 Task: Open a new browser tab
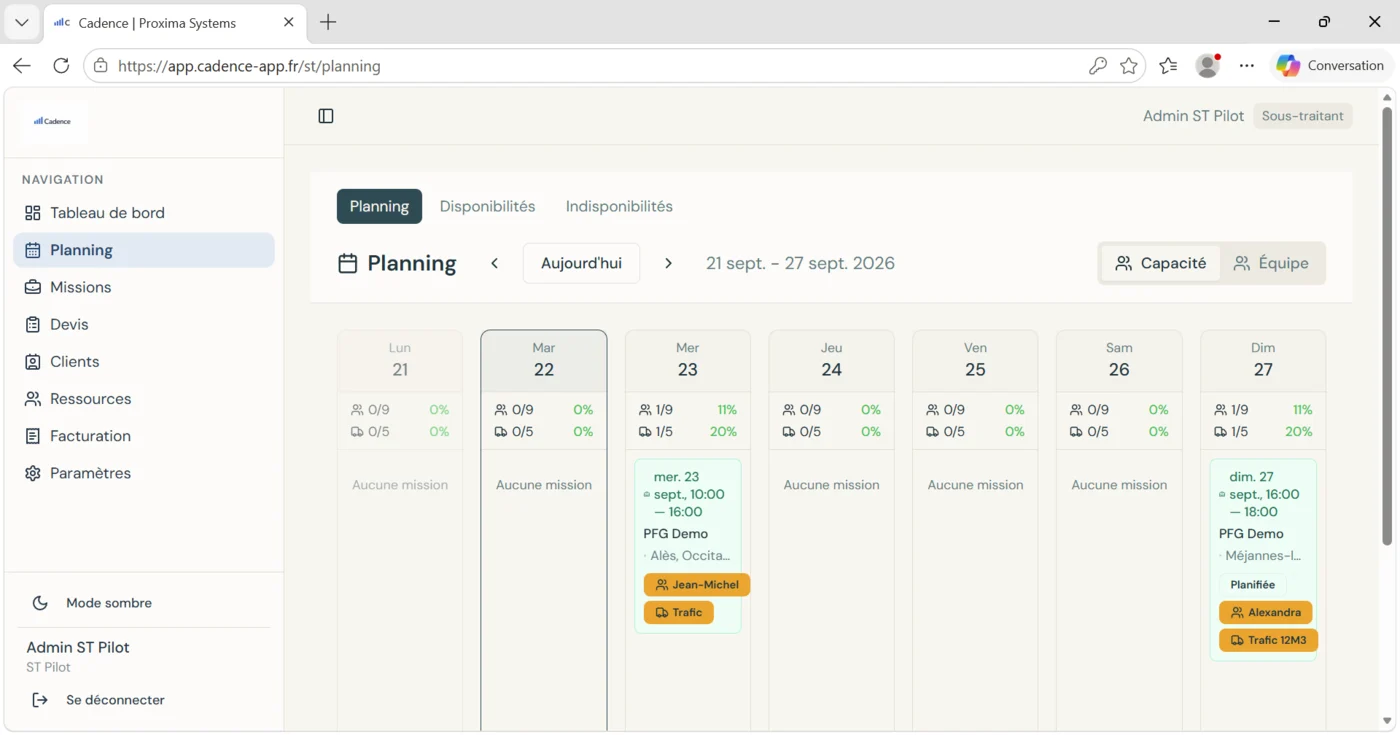coord(328,22)
